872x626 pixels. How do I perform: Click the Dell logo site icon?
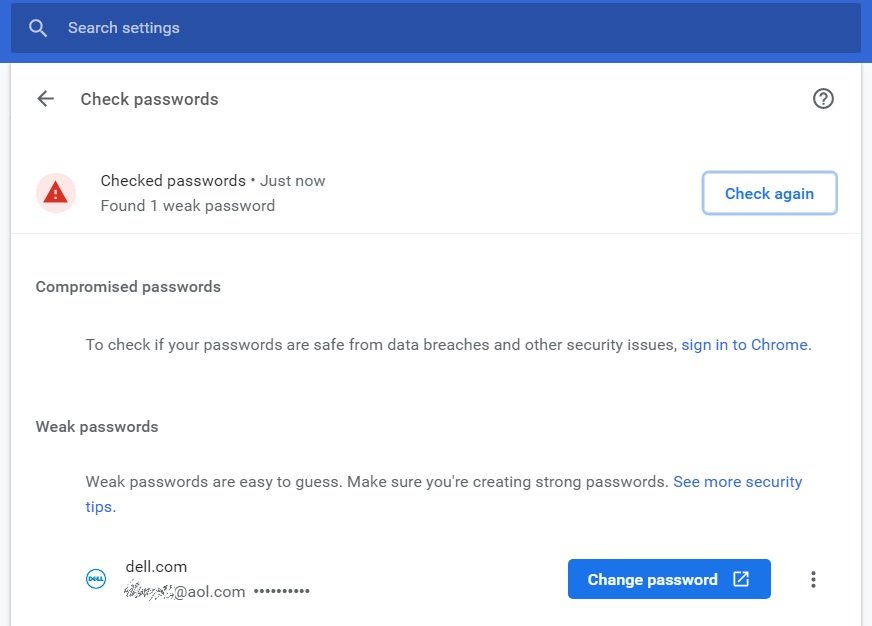pyautogui.click(x=96, y=579)
